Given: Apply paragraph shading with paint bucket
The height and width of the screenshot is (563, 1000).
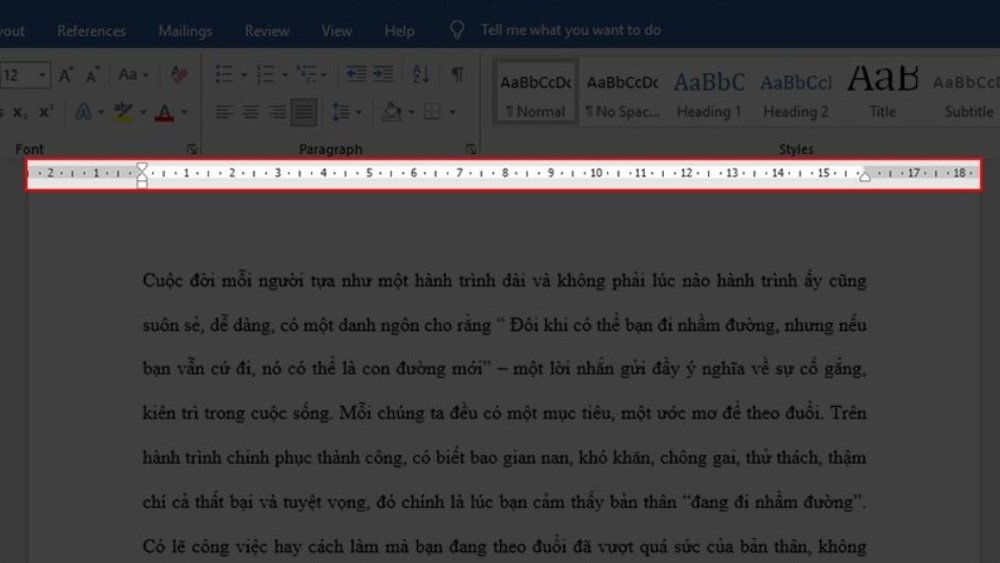Looking at the screenshot, I should click(392, 112).
